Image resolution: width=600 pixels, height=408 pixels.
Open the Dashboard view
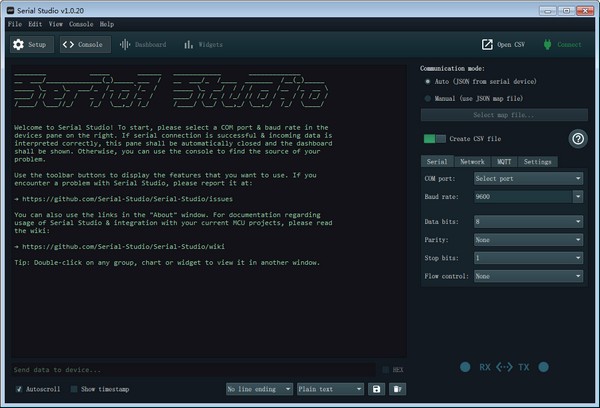click(143, 45)
